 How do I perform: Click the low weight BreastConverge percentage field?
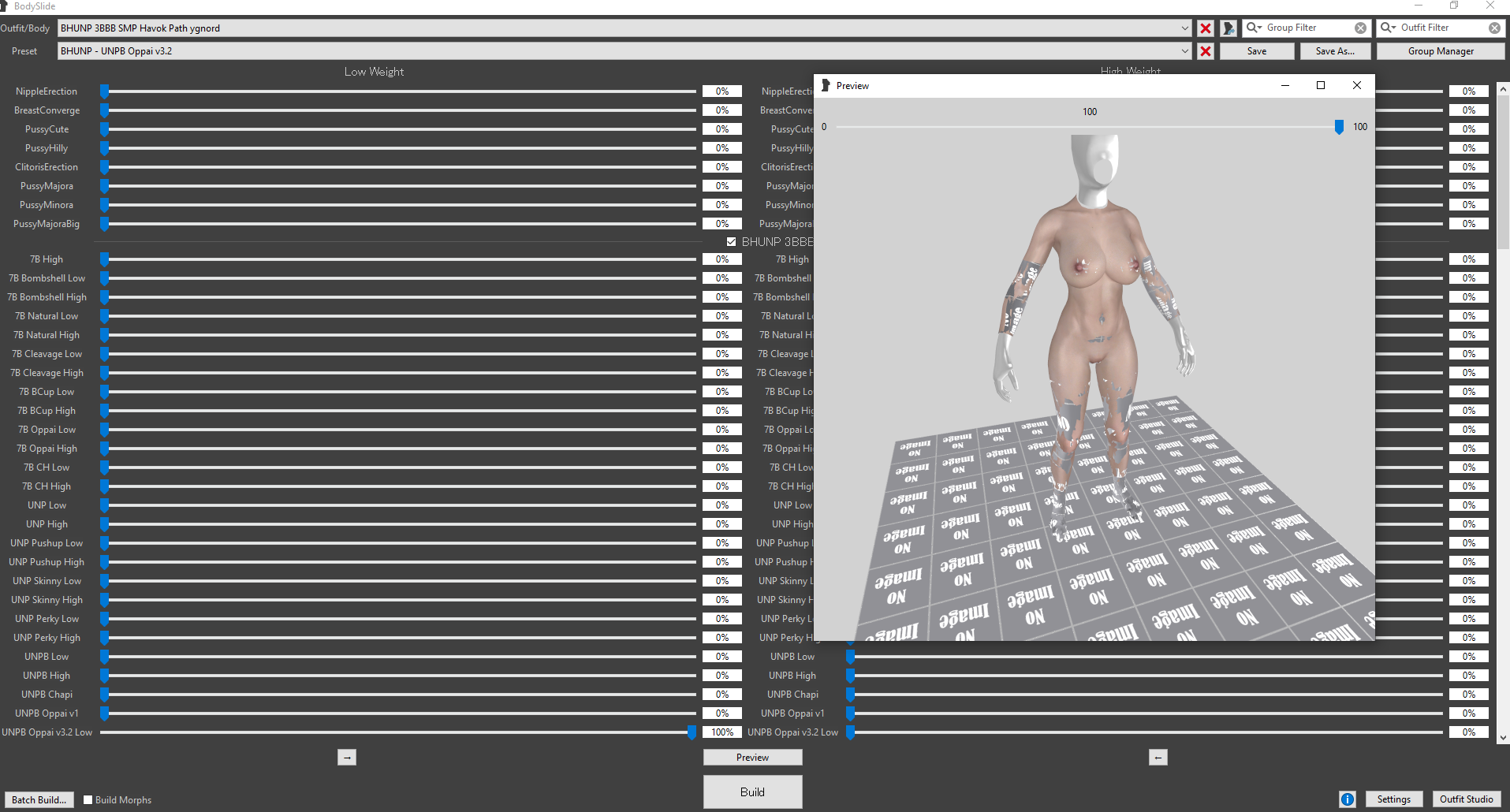tap(722, 110)
